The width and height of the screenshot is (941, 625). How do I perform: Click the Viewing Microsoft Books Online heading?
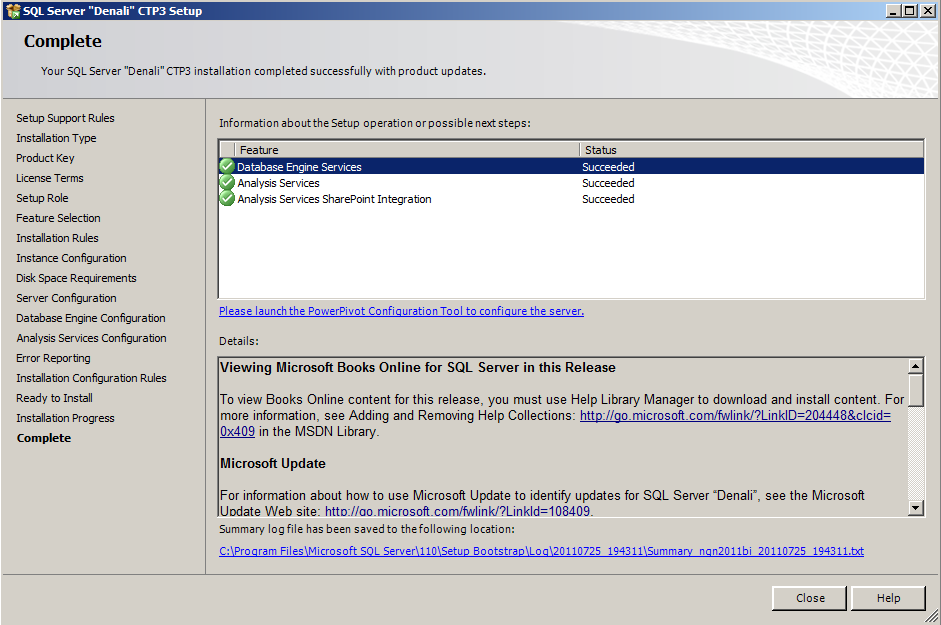[x=418, y=367]
